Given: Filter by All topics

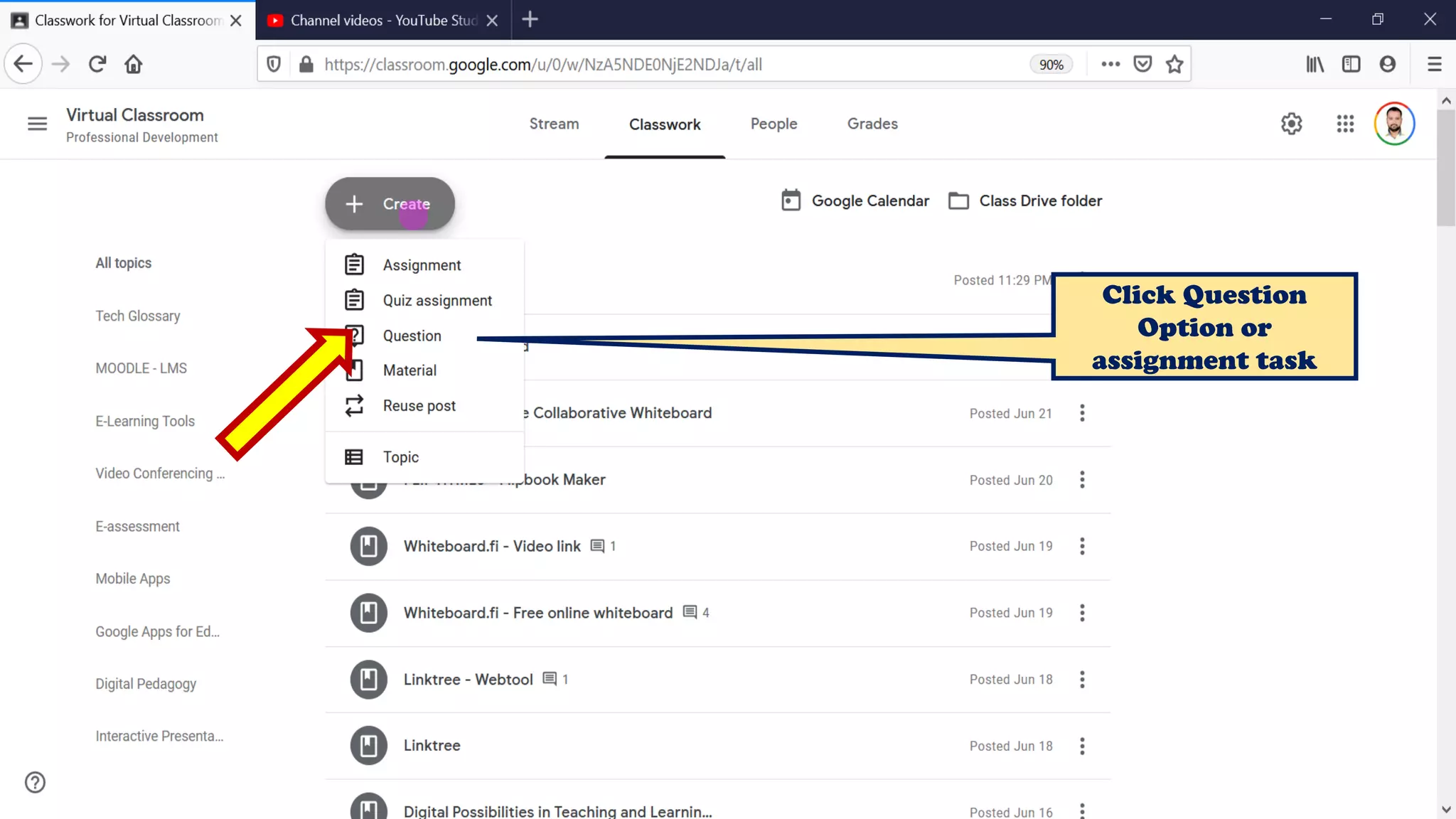Looking at the screenshot, I should coord(124,263).
